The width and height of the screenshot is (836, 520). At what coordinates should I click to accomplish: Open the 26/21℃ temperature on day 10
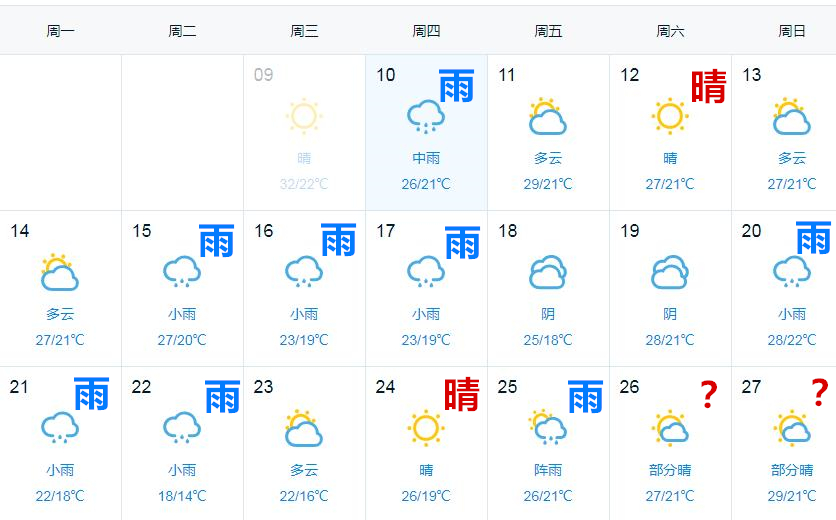pyautogui.click(x=426, y=184)
